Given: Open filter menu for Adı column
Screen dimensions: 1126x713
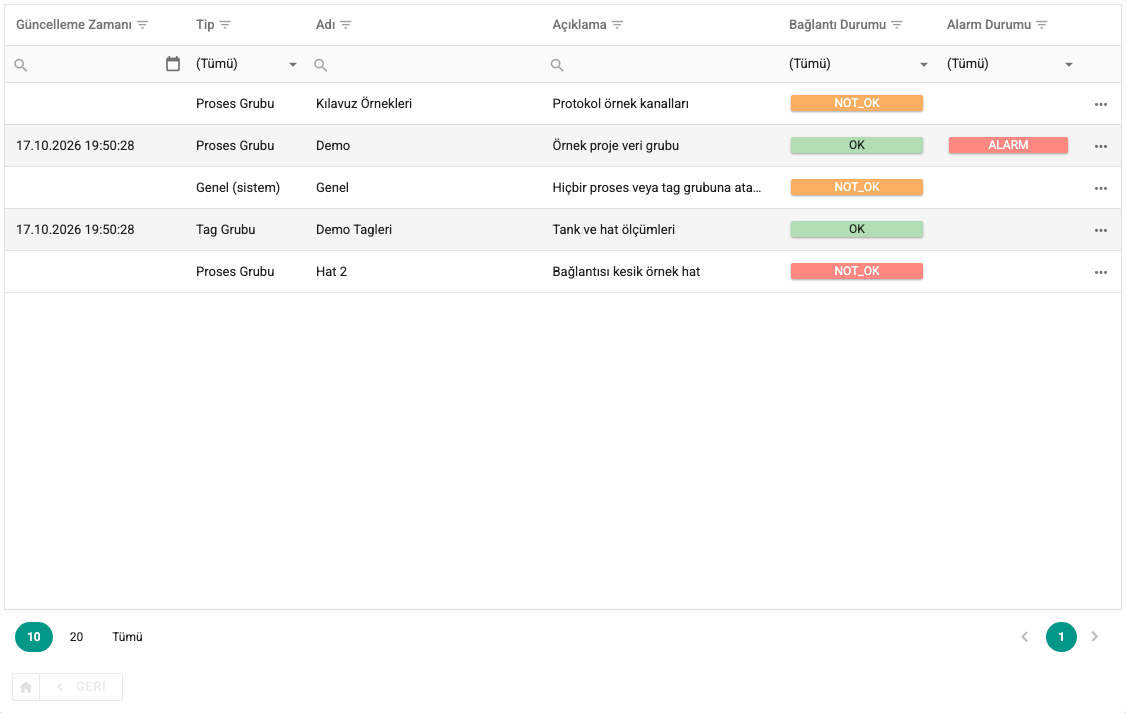Looking at the screenshot, I should (x=346, y=25).
